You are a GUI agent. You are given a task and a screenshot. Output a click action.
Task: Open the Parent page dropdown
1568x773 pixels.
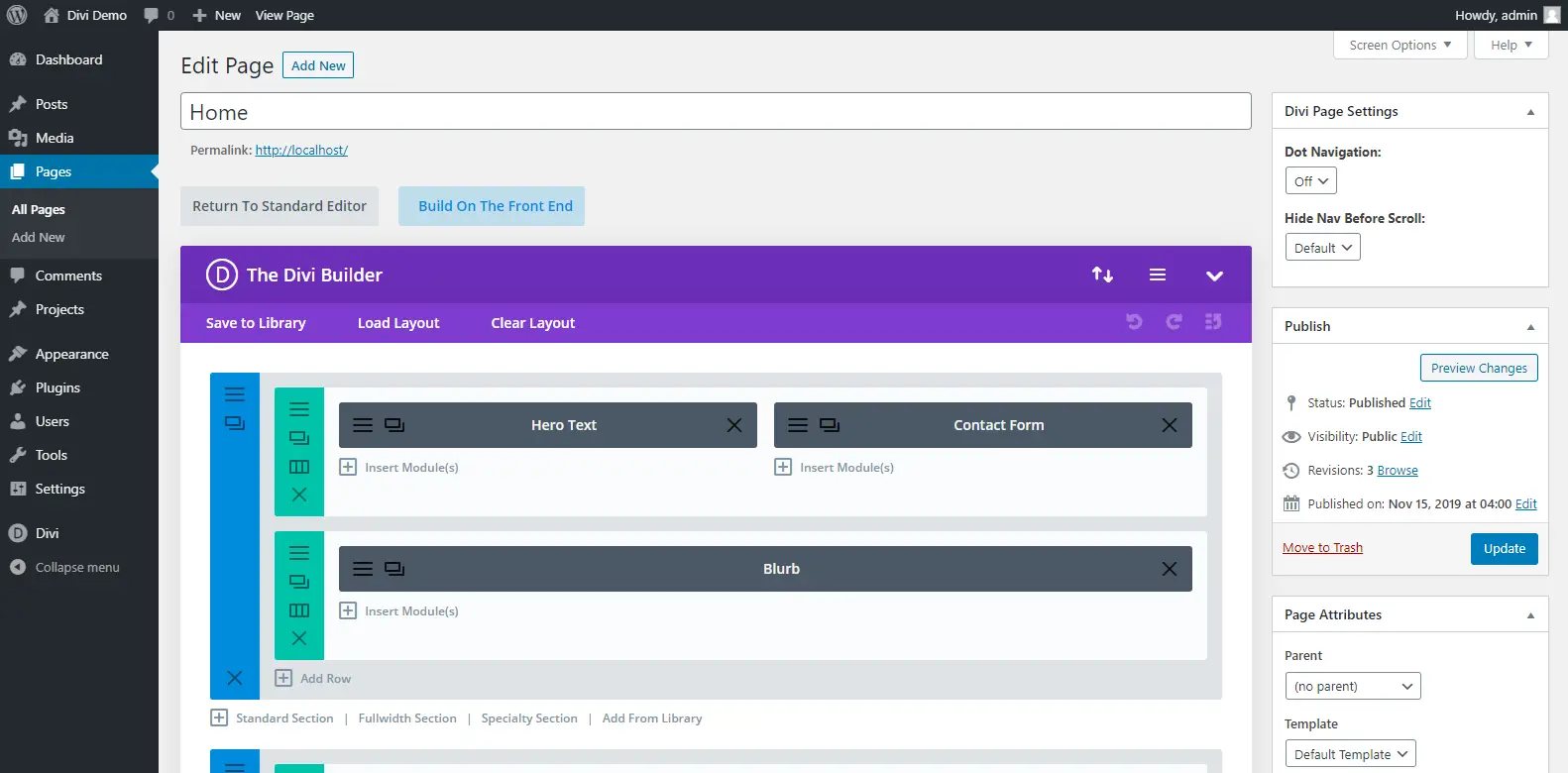coord(1353,686)
